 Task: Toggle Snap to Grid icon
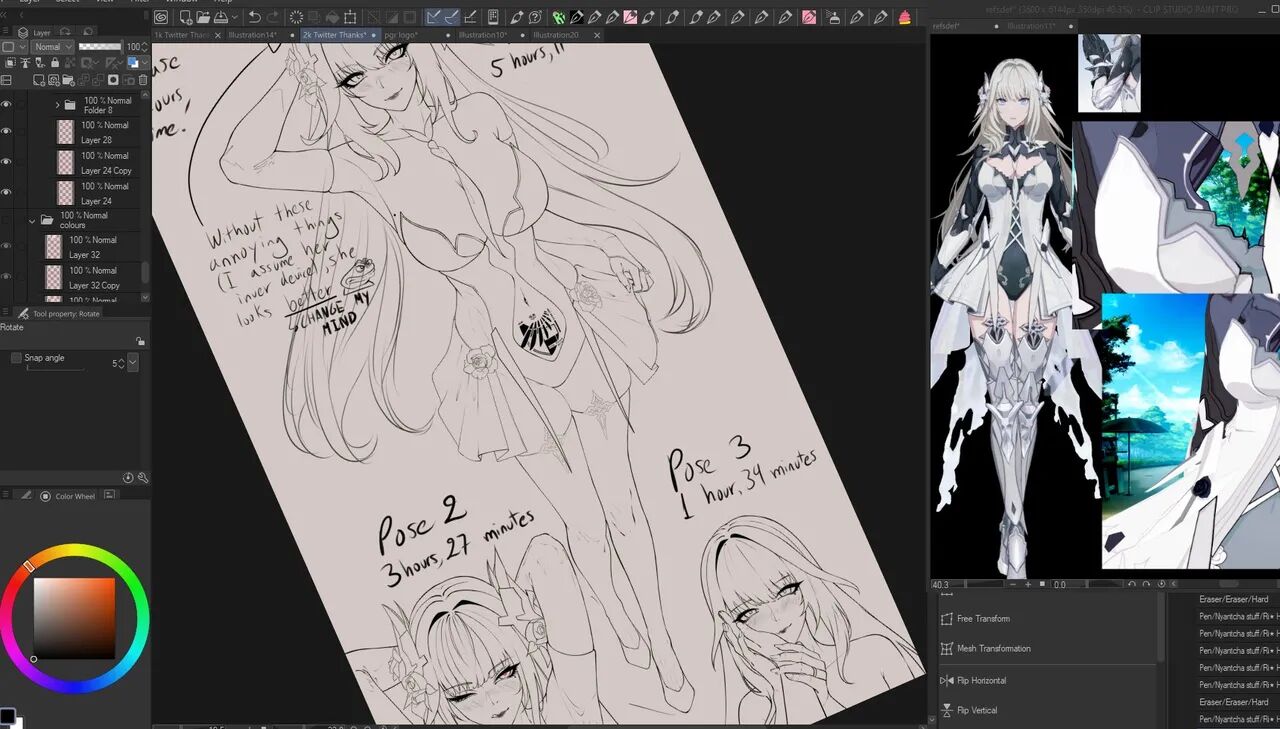coord(472,17)
